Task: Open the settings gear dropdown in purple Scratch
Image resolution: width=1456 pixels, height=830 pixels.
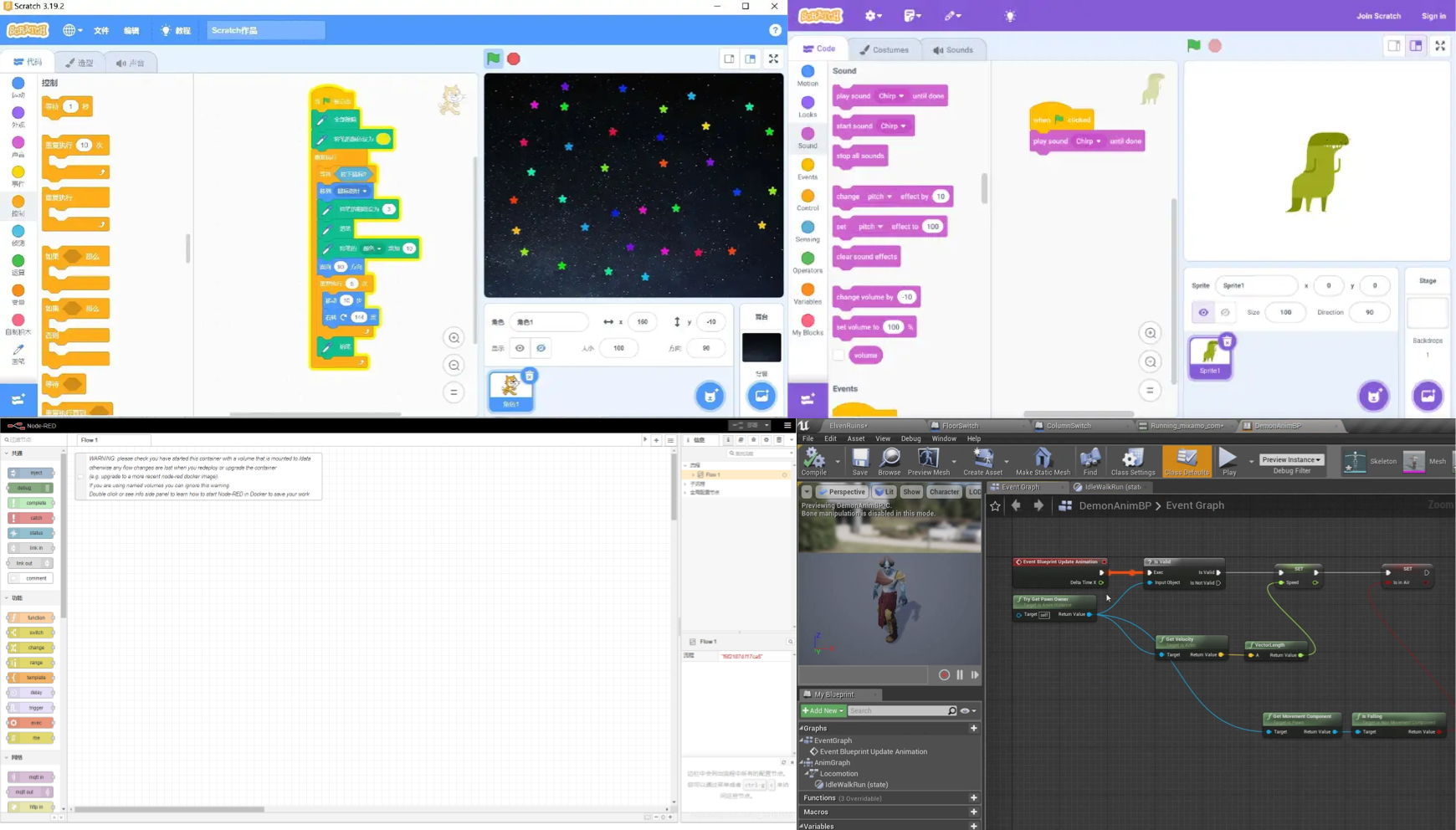Action: pos(874,16)
